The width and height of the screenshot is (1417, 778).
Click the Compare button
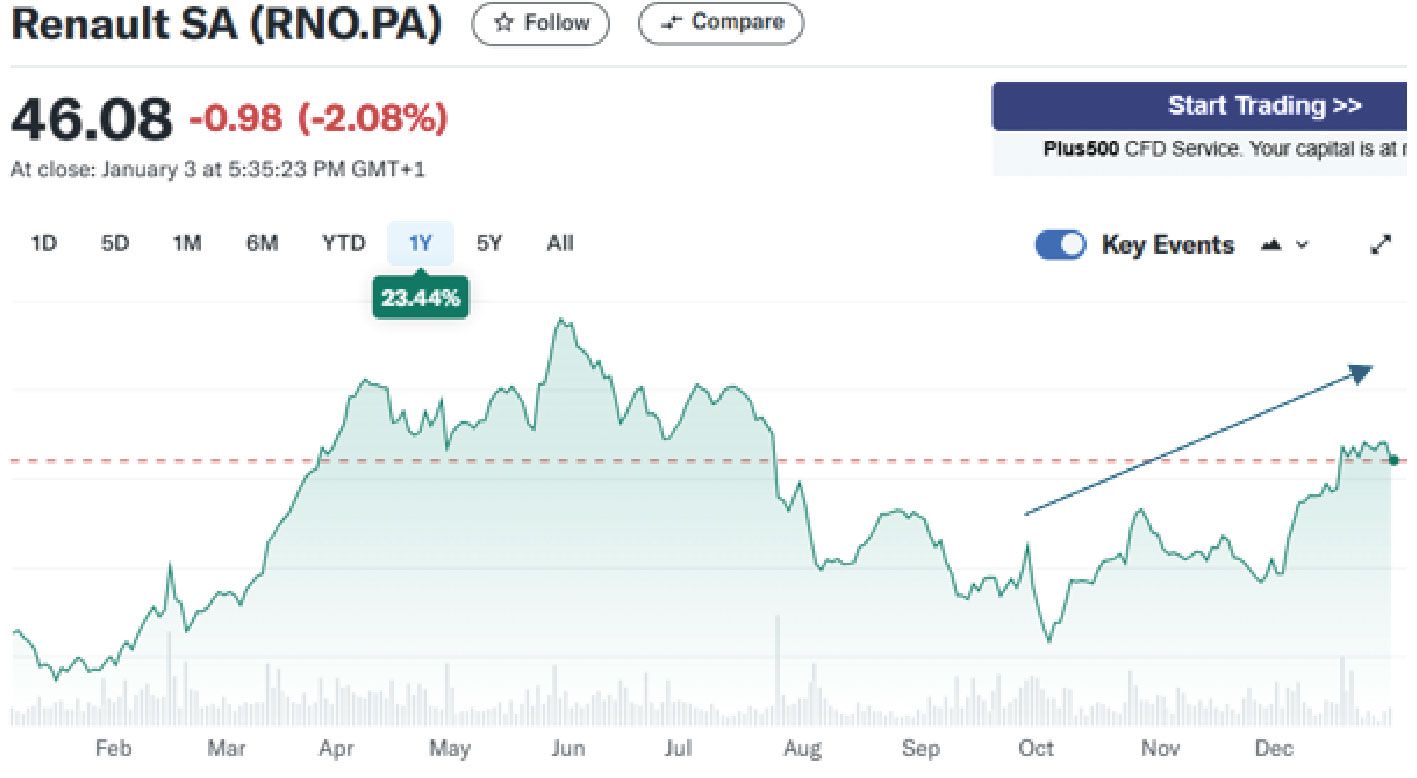(x=720, y=23)
